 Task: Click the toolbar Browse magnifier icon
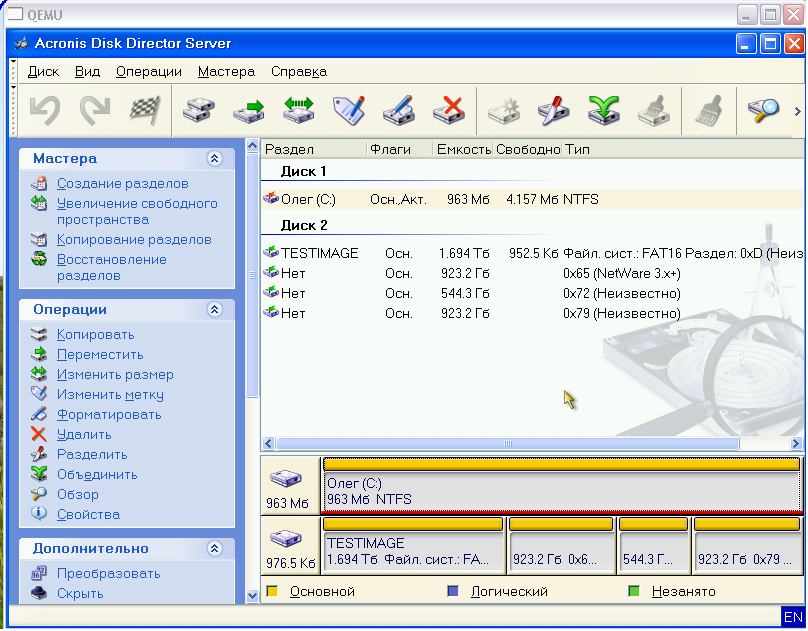pyautogui.click(x=763, y=110)
